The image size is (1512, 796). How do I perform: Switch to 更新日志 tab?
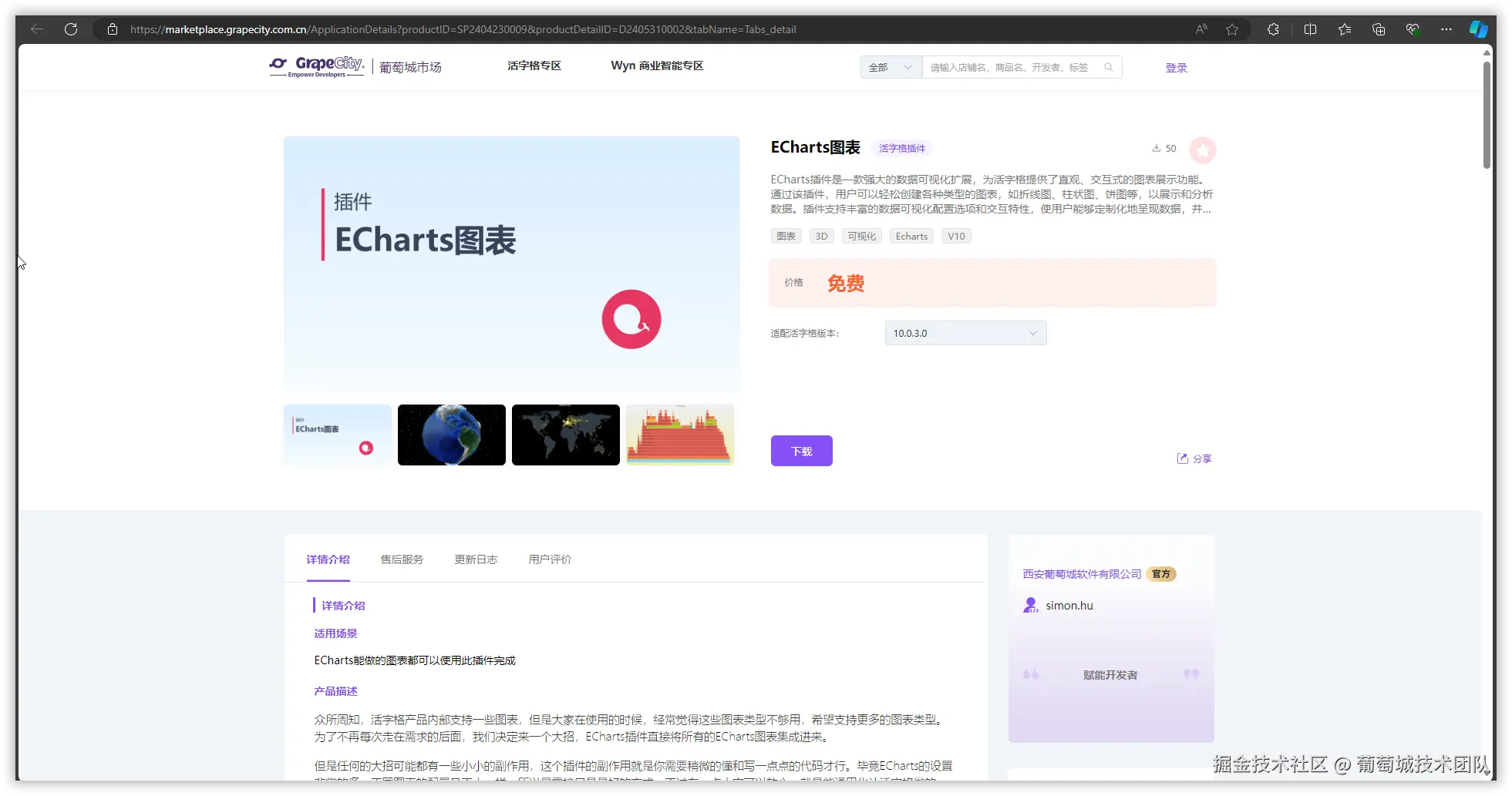click(x=476, y=559)
